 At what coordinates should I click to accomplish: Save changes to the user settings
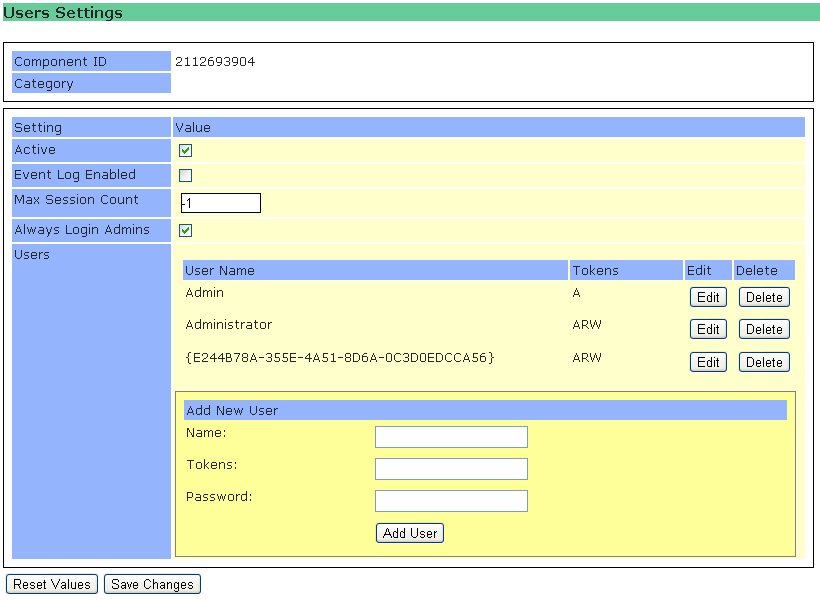tap(152, 584)
